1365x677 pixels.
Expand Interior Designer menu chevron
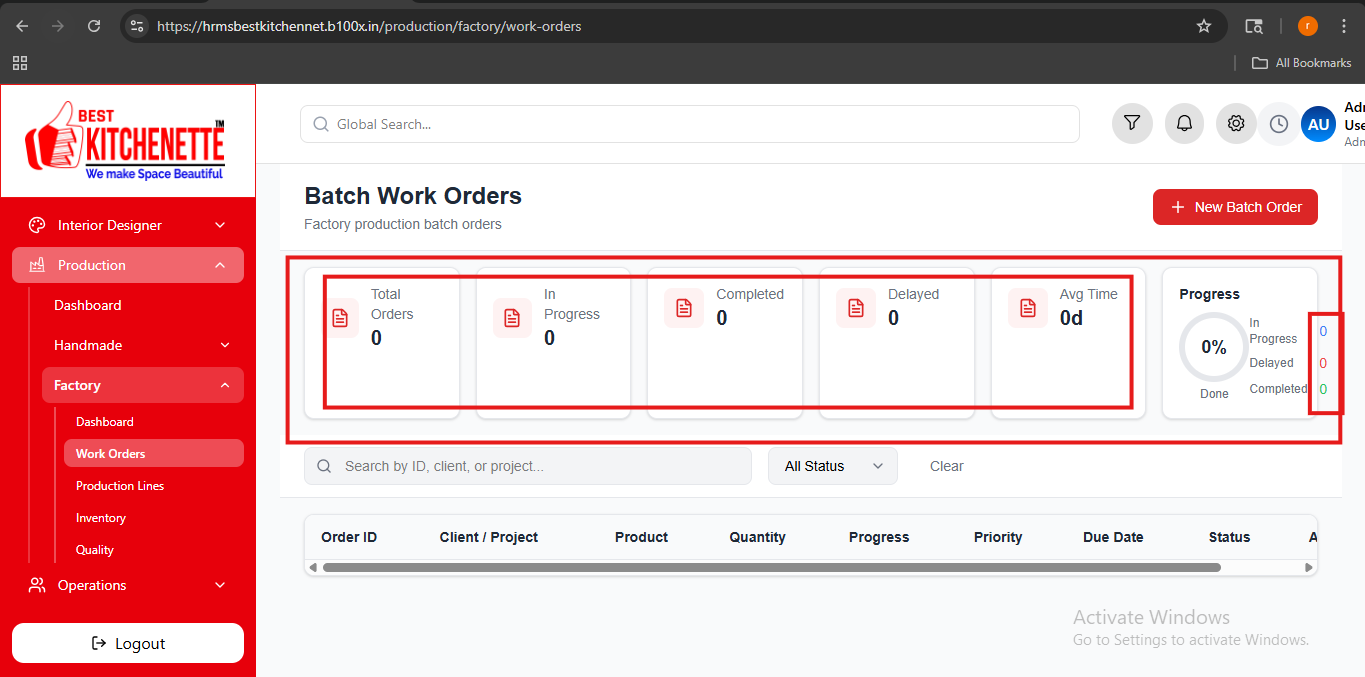tap(220, 225)
